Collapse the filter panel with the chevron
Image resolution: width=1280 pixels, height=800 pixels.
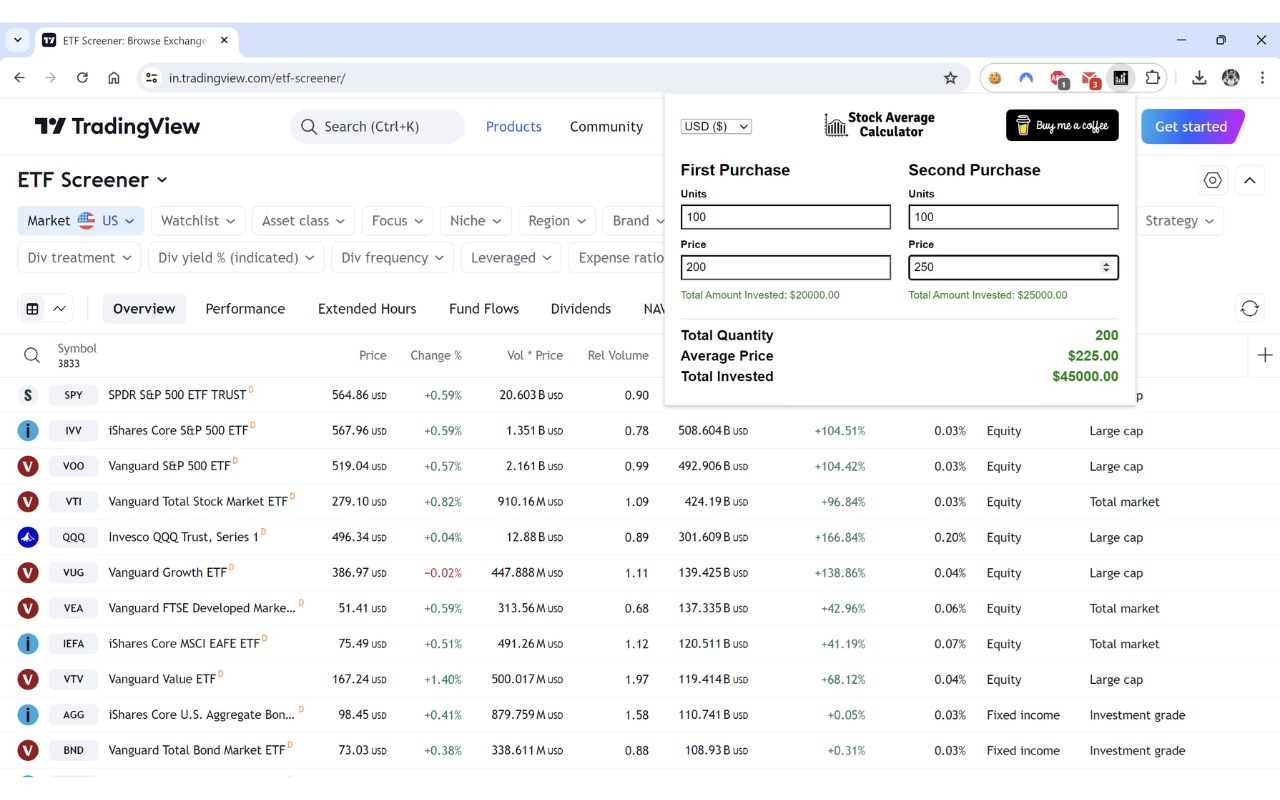pyautogui.click(x=1249, y=180)
